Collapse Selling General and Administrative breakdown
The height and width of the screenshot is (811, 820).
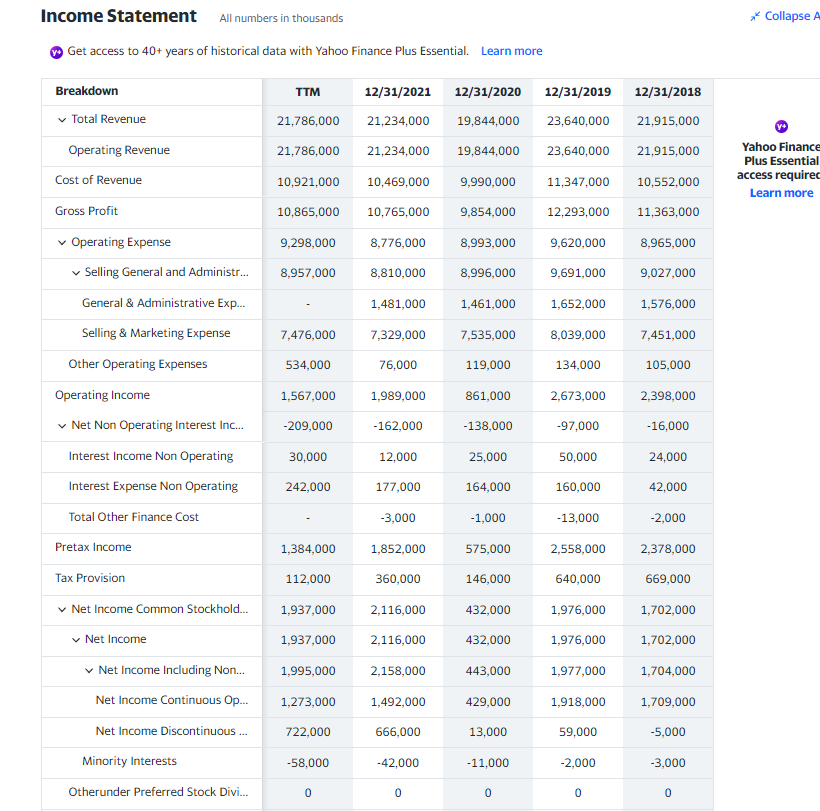pos(76,272)
